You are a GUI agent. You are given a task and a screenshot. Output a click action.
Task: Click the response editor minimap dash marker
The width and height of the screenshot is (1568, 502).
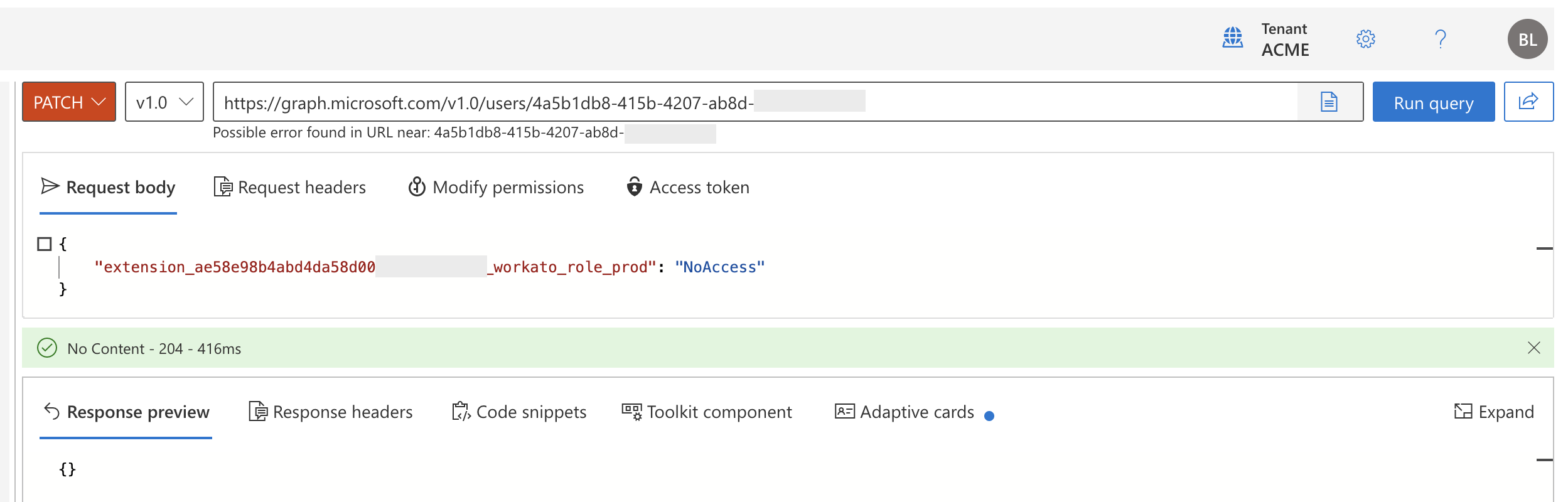(1544, 460)
